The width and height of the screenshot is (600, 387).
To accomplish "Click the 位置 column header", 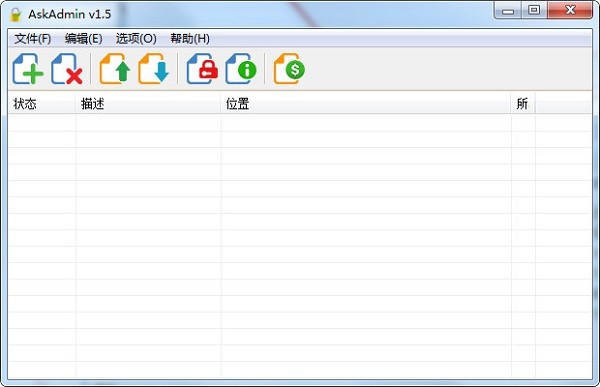I will (366, 103).
